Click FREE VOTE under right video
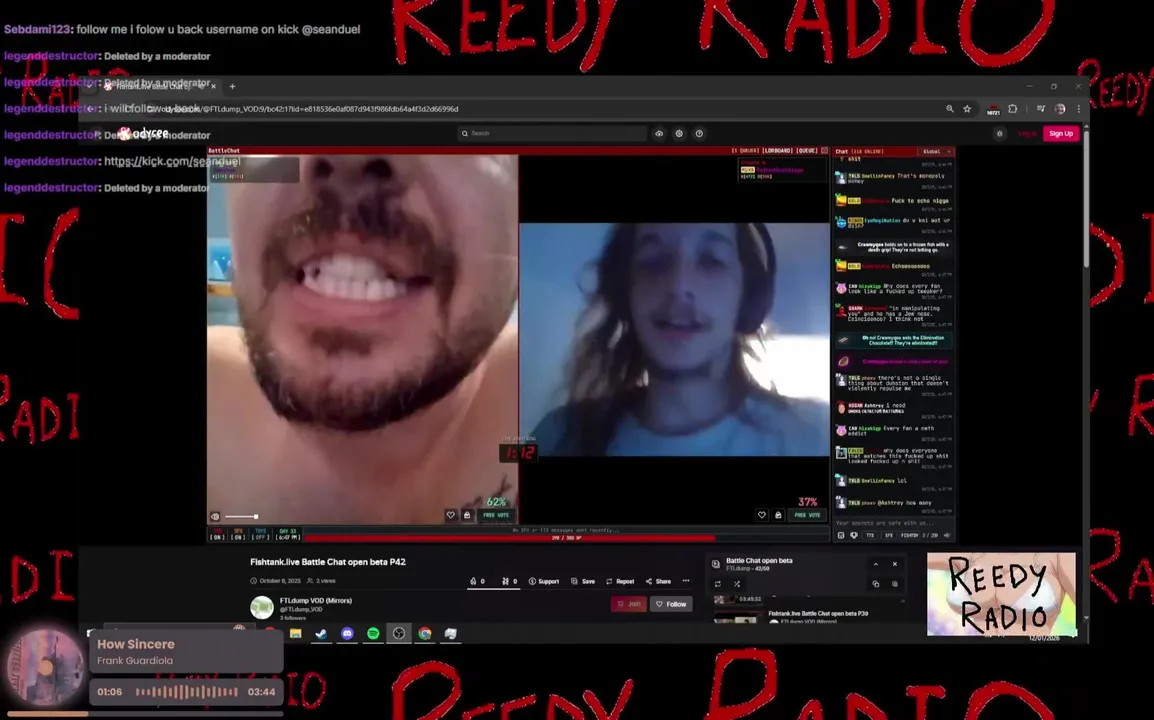This screenshot has height=720, width=1154. tap(807, 515)
